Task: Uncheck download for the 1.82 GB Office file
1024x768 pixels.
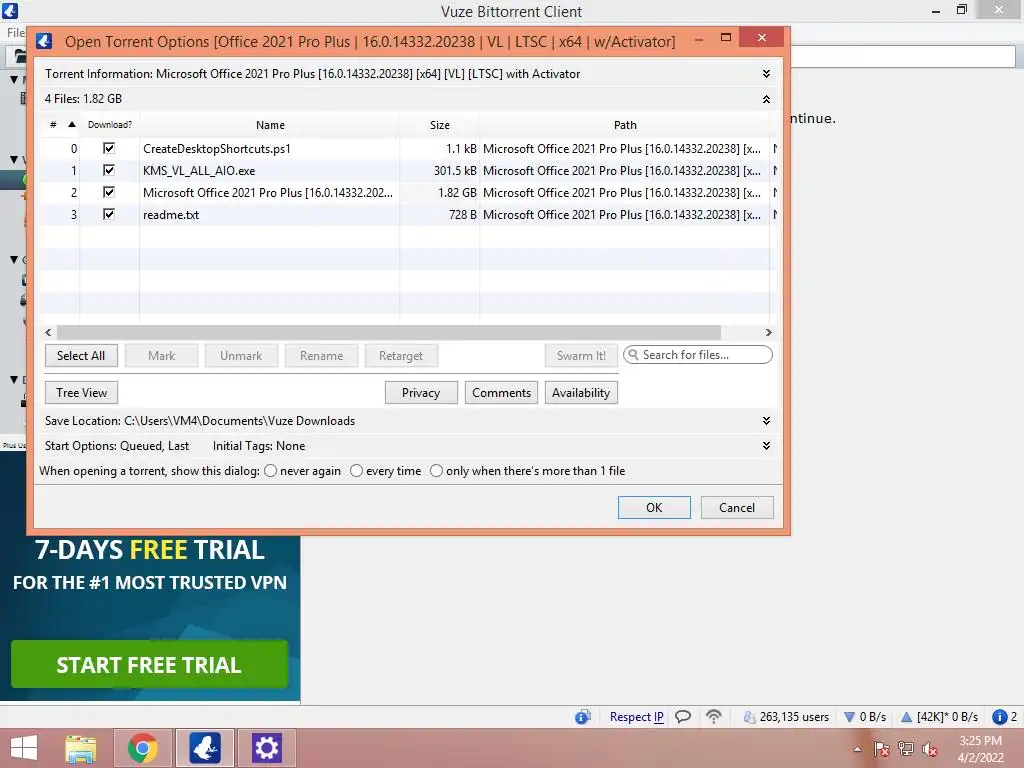Action: 109,192
